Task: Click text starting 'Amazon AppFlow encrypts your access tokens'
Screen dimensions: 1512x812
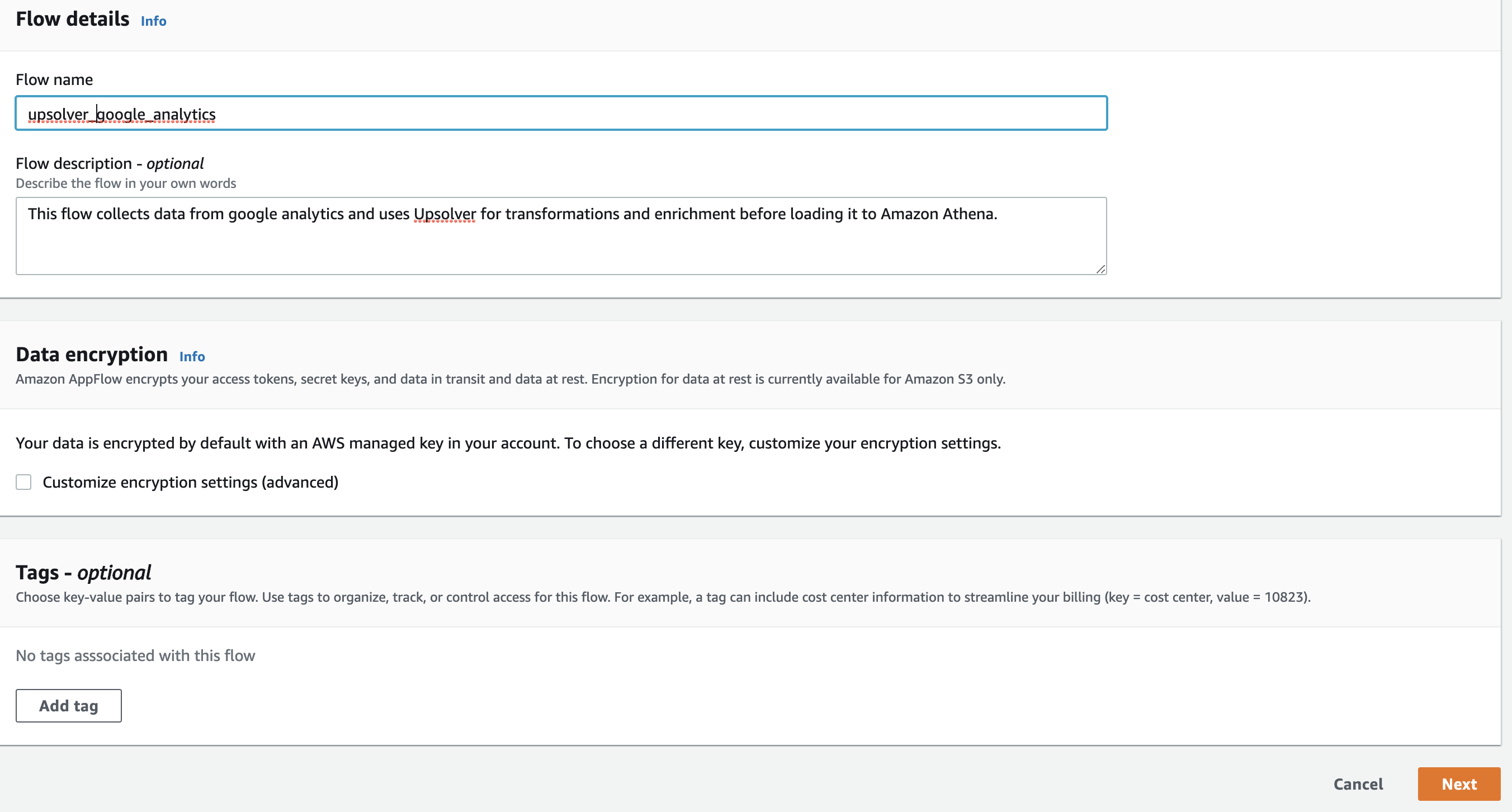Action: click(x=510, y=379)
